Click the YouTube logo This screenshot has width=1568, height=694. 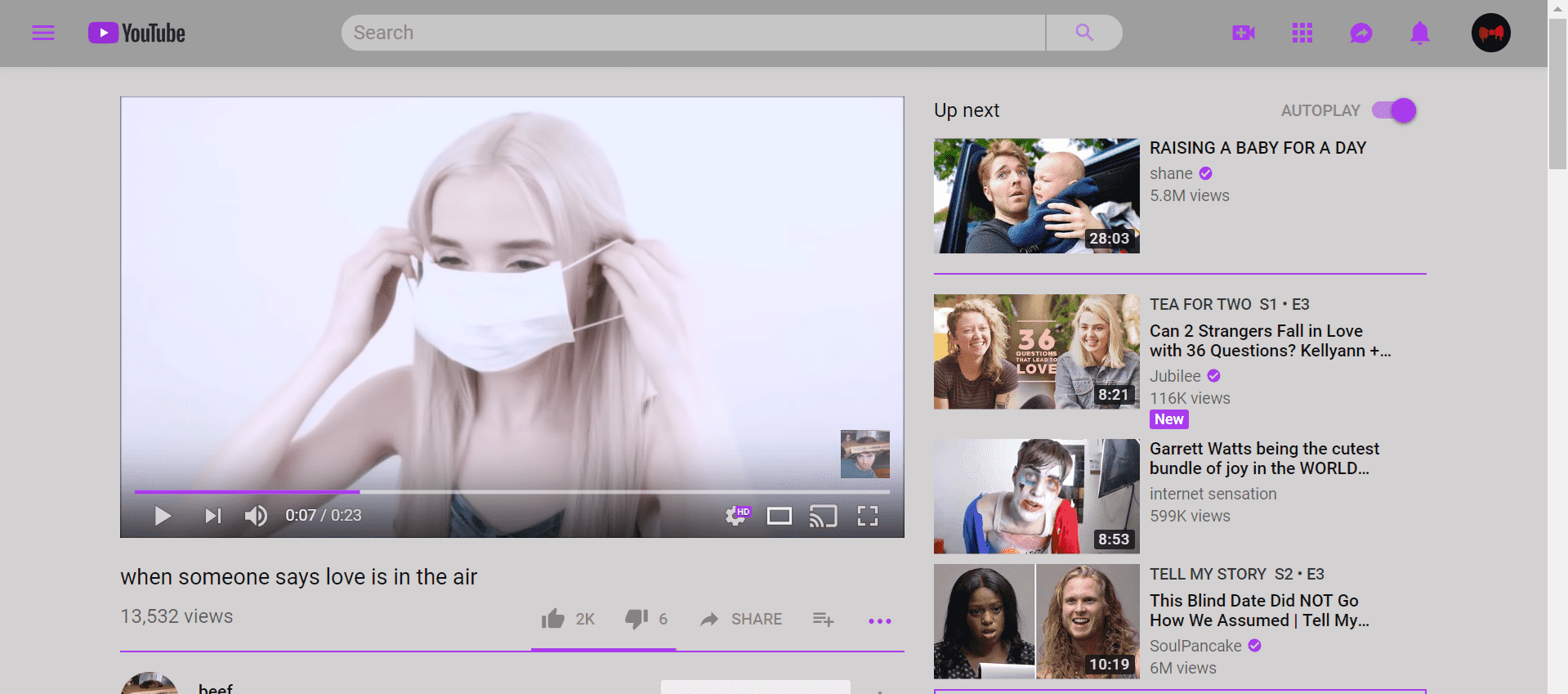tap(136, 33)
